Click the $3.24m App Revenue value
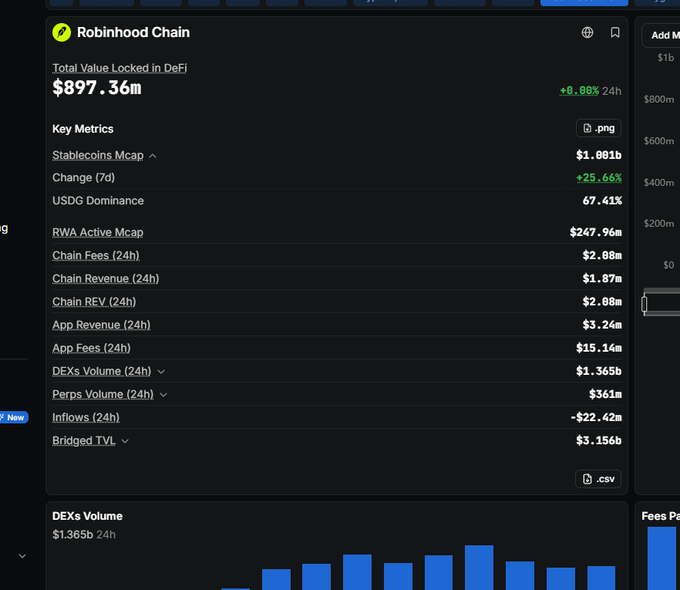The image size is (680, 590). pos(602,325)
